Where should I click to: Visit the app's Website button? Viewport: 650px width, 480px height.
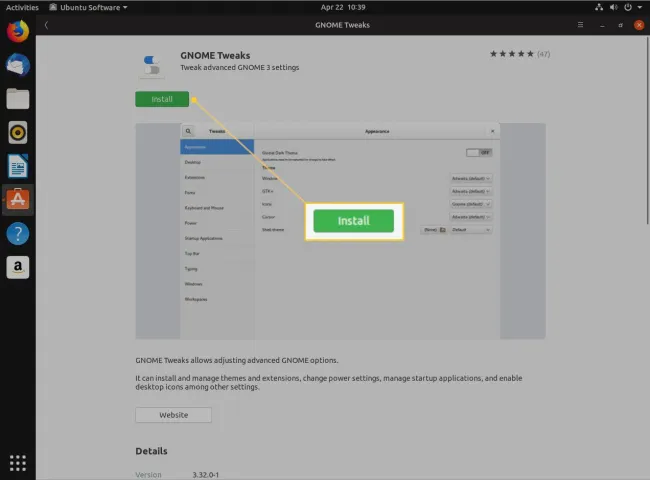pyautogui.click(x=173, y=415)
